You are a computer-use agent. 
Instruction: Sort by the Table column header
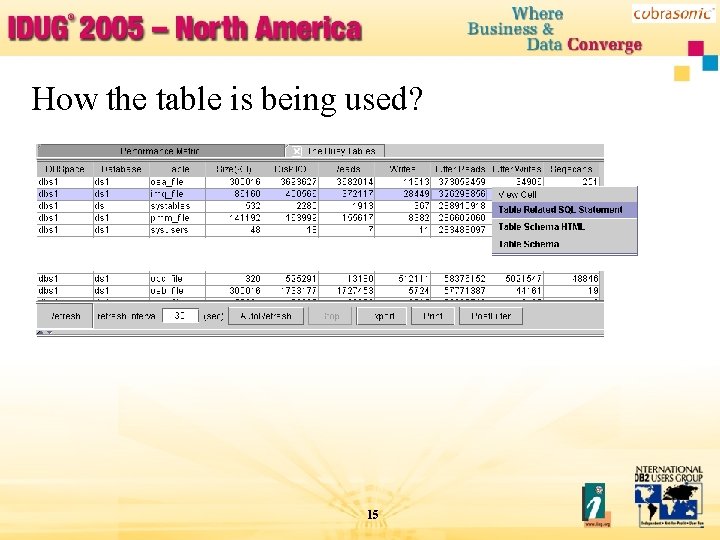(177, 169)
